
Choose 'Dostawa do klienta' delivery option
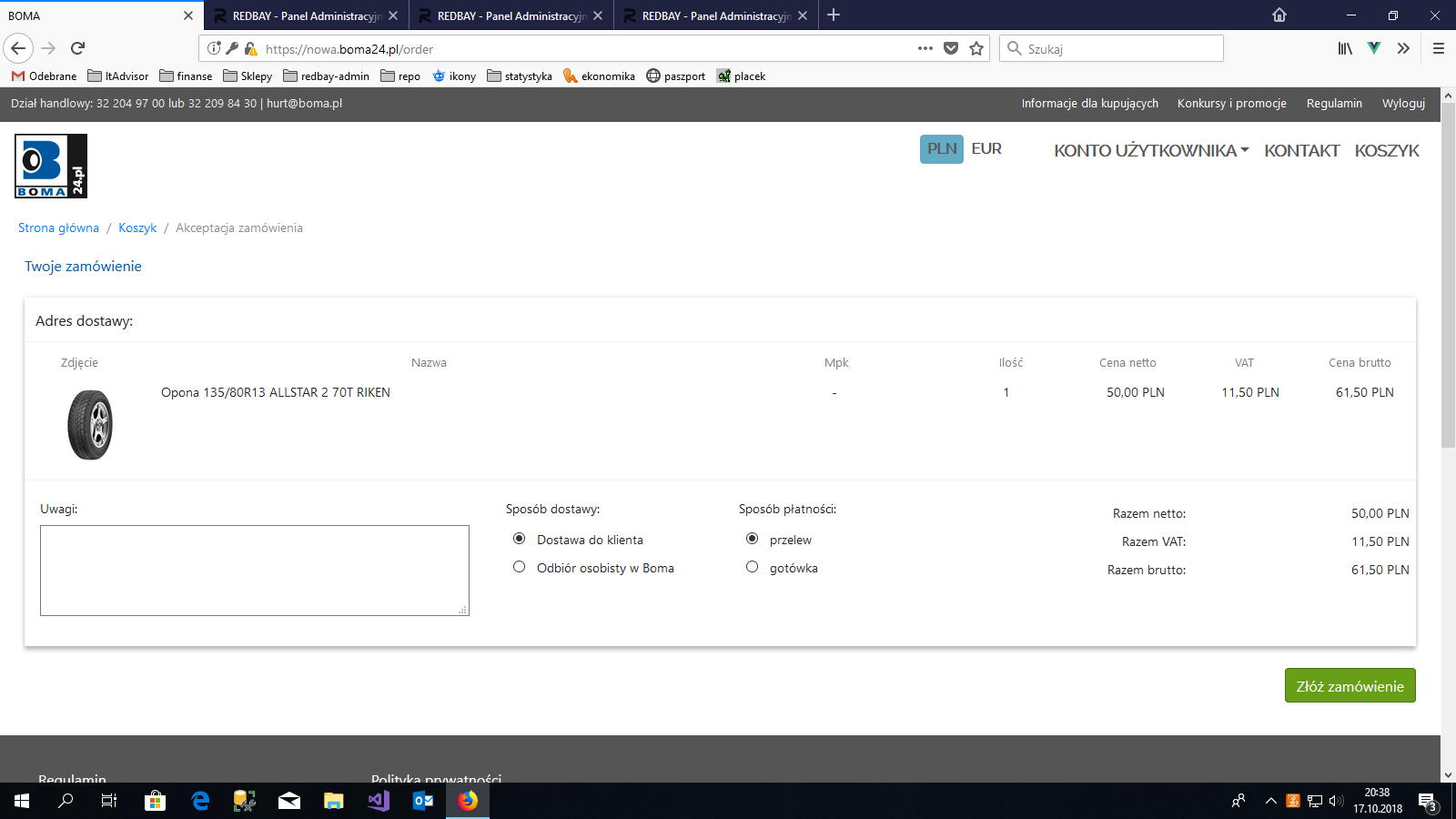[x=520, y=539]
